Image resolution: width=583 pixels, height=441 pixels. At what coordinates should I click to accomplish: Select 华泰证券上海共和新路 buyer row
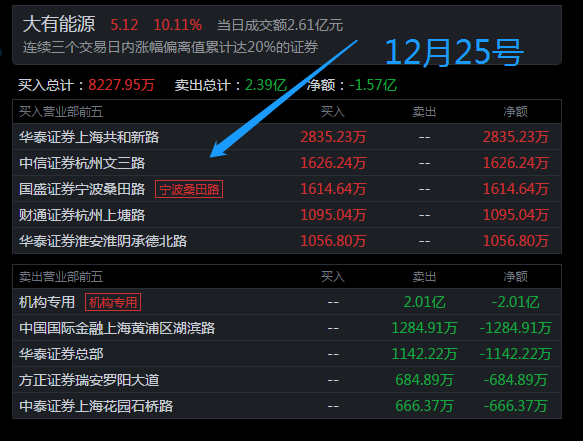[287, 137]
